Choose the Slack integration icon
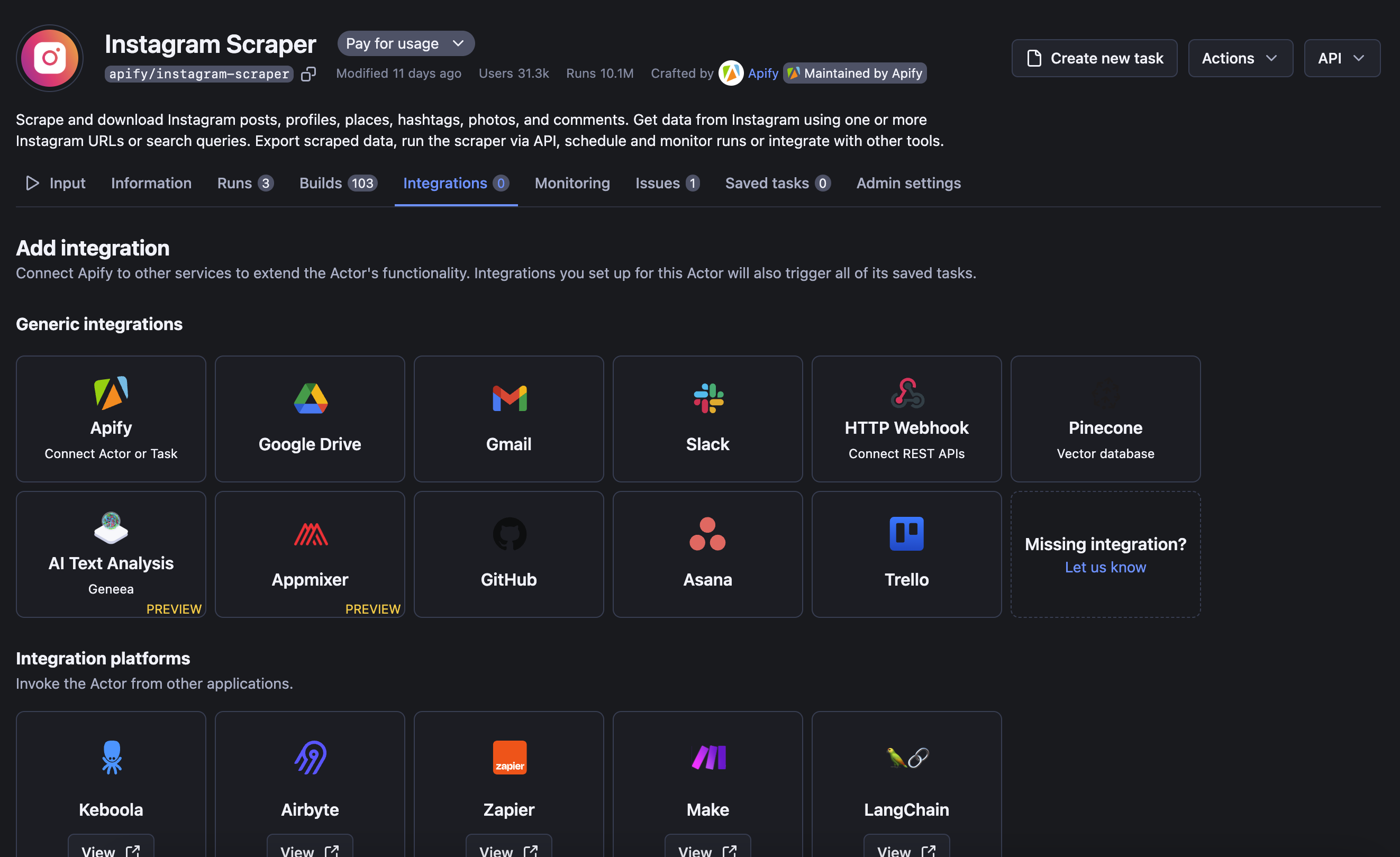The width and height of the screenshot is (1400, 857). tap(708, 398)
